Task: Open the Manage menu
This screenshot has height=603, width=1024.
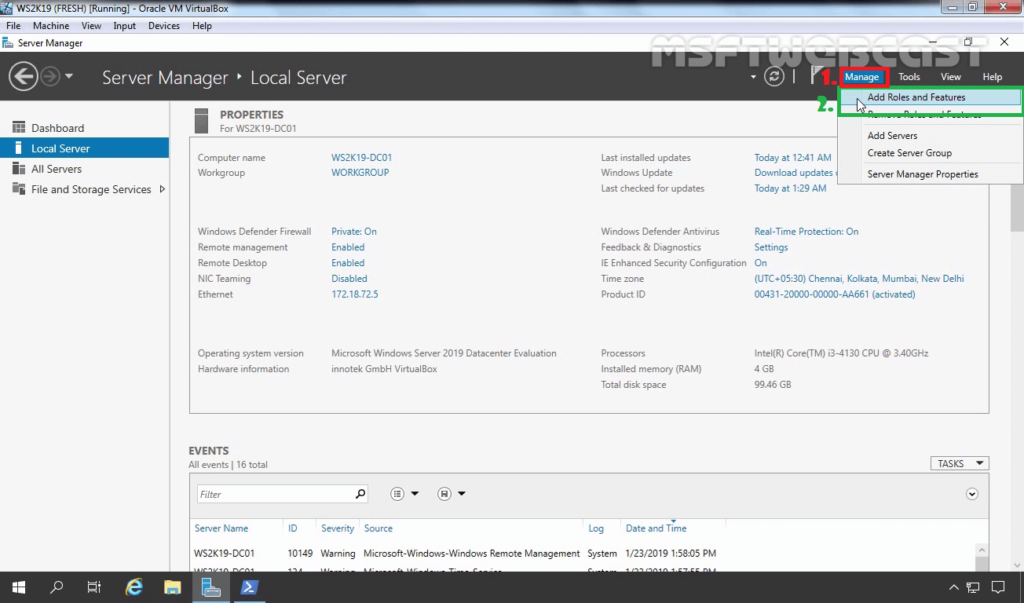Action: click(x=861, y=76)
